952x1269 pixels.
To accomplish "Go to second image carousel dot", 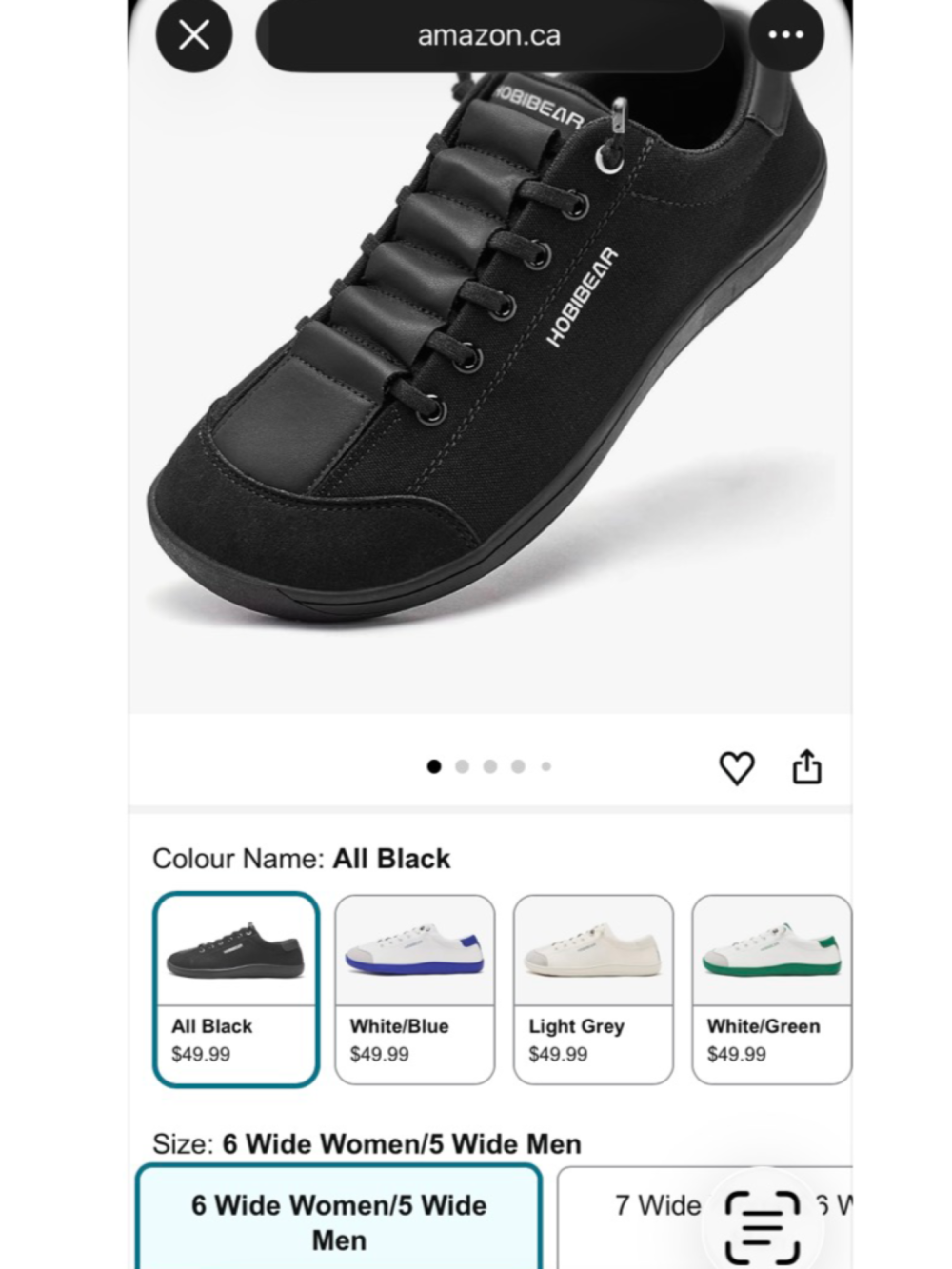I will pyautogui.click(x=463, y=766).
